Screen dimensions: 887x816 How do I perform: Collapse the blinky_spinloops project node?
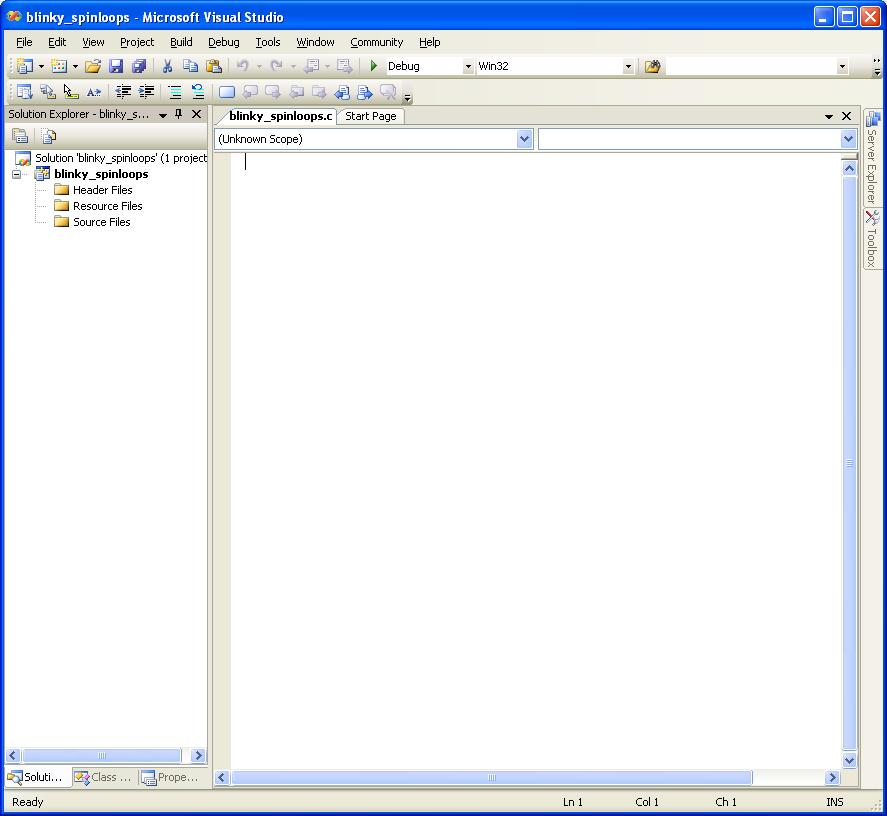point(17,173)
